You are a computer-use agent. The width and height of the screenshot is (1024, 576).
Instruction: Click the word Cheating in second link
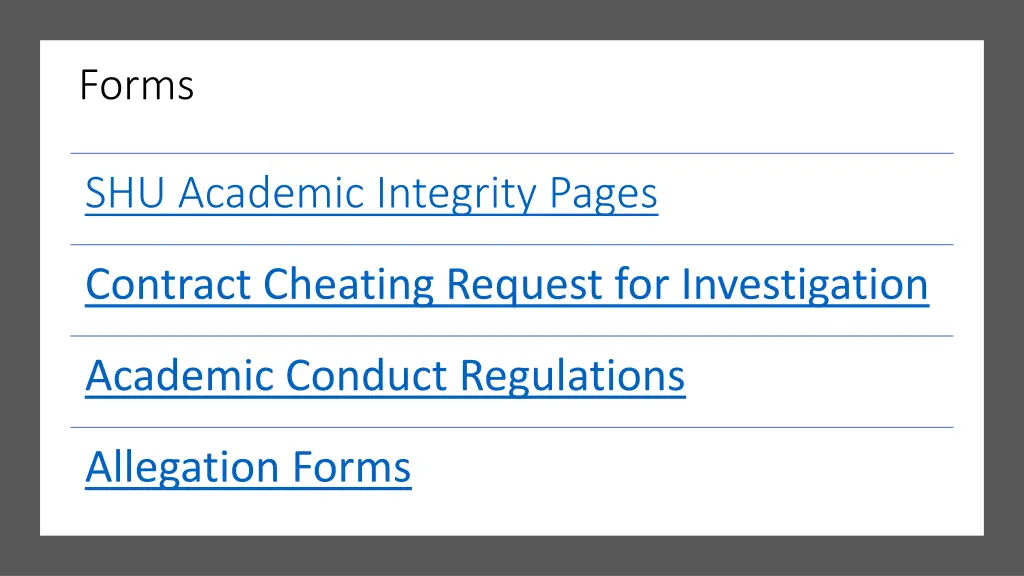[x=348, y=285]
